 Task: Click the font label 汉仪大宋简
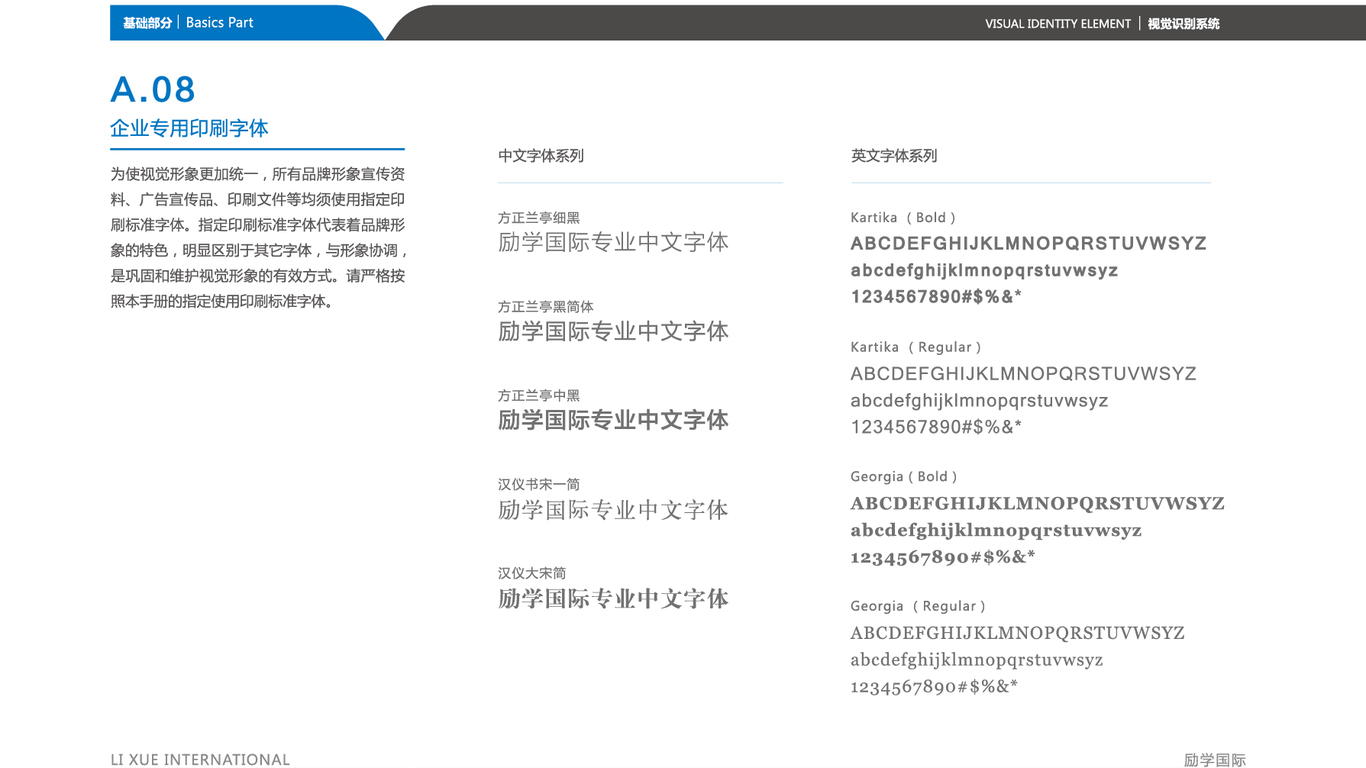(532, 574)
